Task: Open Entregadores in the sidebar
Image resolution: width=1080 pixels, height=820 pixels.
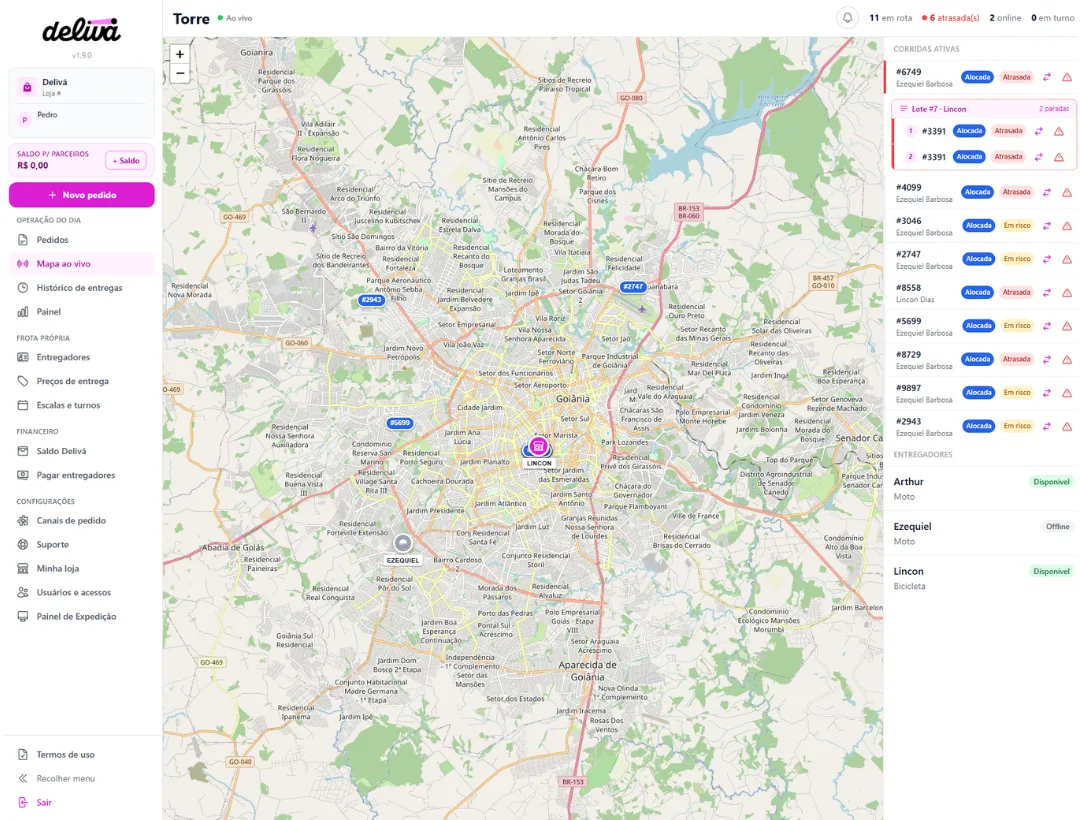Action: point(81,357)
